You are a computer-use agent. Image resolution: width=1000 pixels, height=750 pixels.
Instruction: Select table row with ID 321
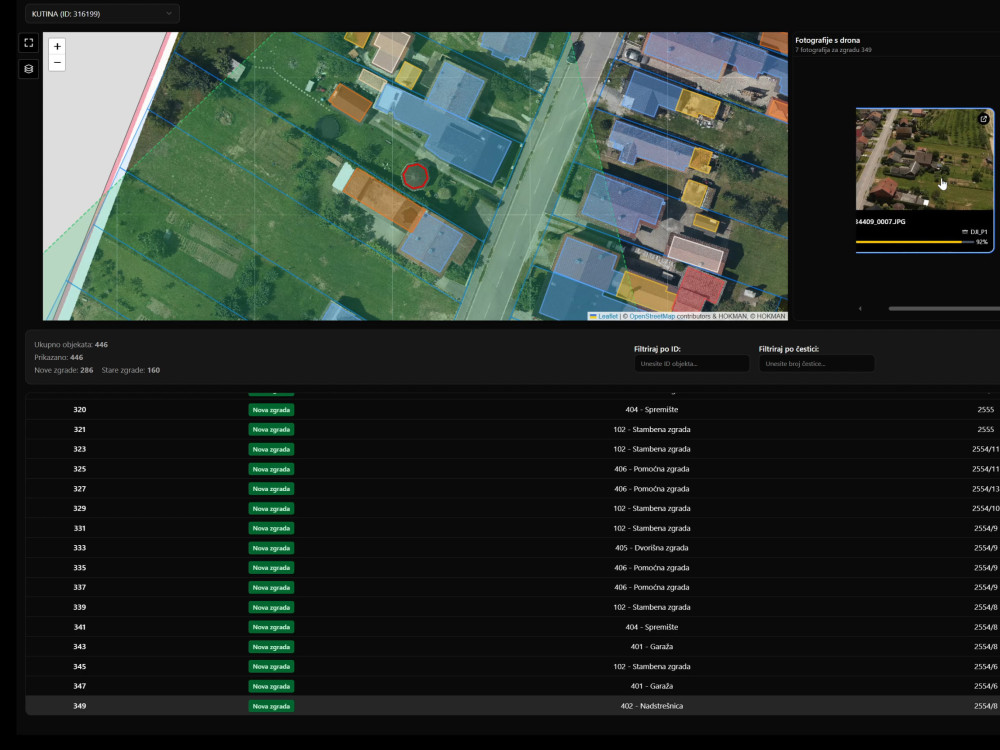point(513,429)
